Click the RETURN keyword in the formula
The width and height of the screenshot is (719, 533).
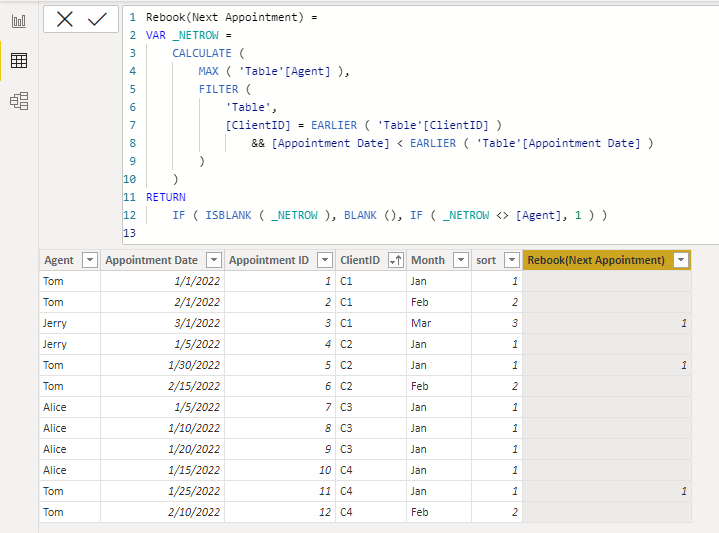[166, 197]
